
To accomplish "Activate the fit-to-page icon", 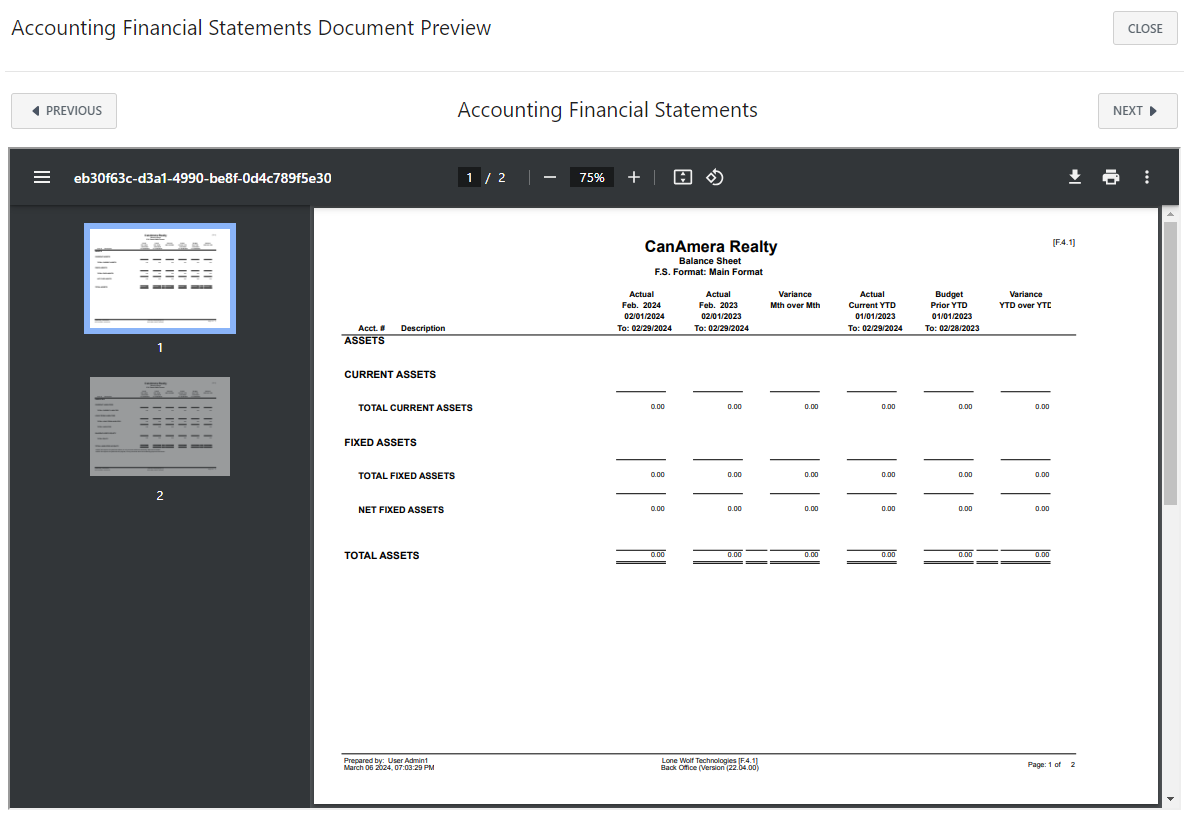I will [682, 177].
